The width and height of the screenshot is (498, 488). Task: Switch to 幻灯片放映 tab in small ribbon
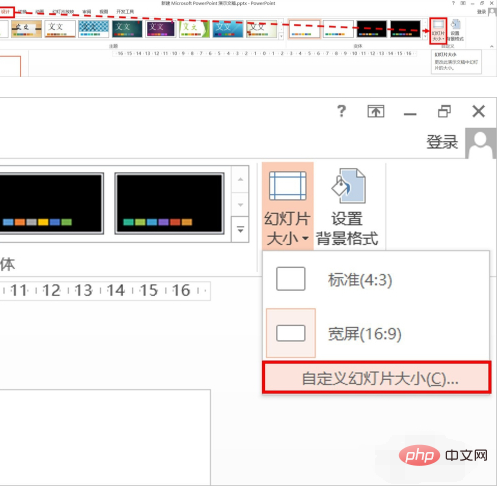pyautogui.click(x=63, y=12)
